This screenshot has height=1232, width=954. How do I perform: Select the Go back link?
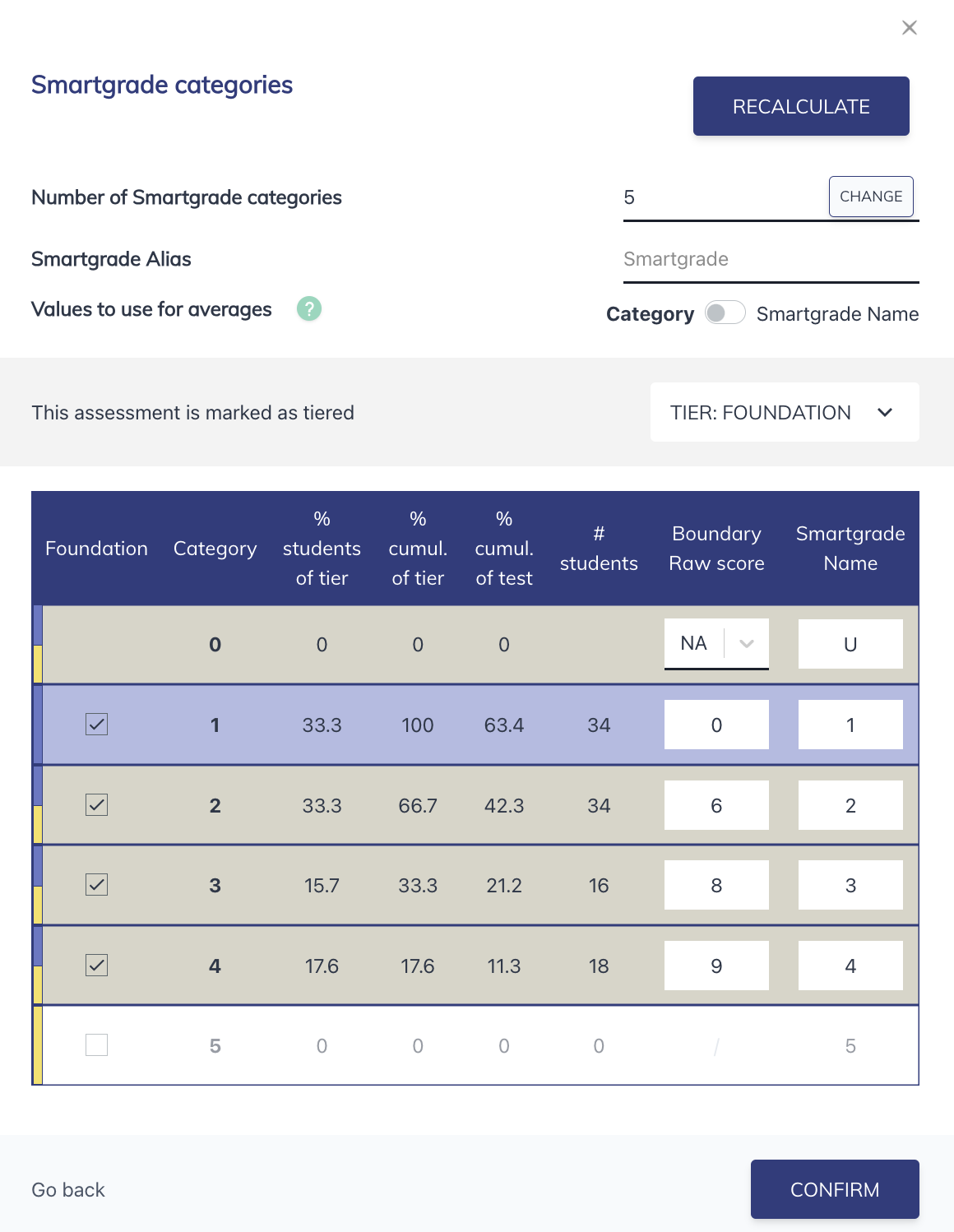coord(67,1189)
